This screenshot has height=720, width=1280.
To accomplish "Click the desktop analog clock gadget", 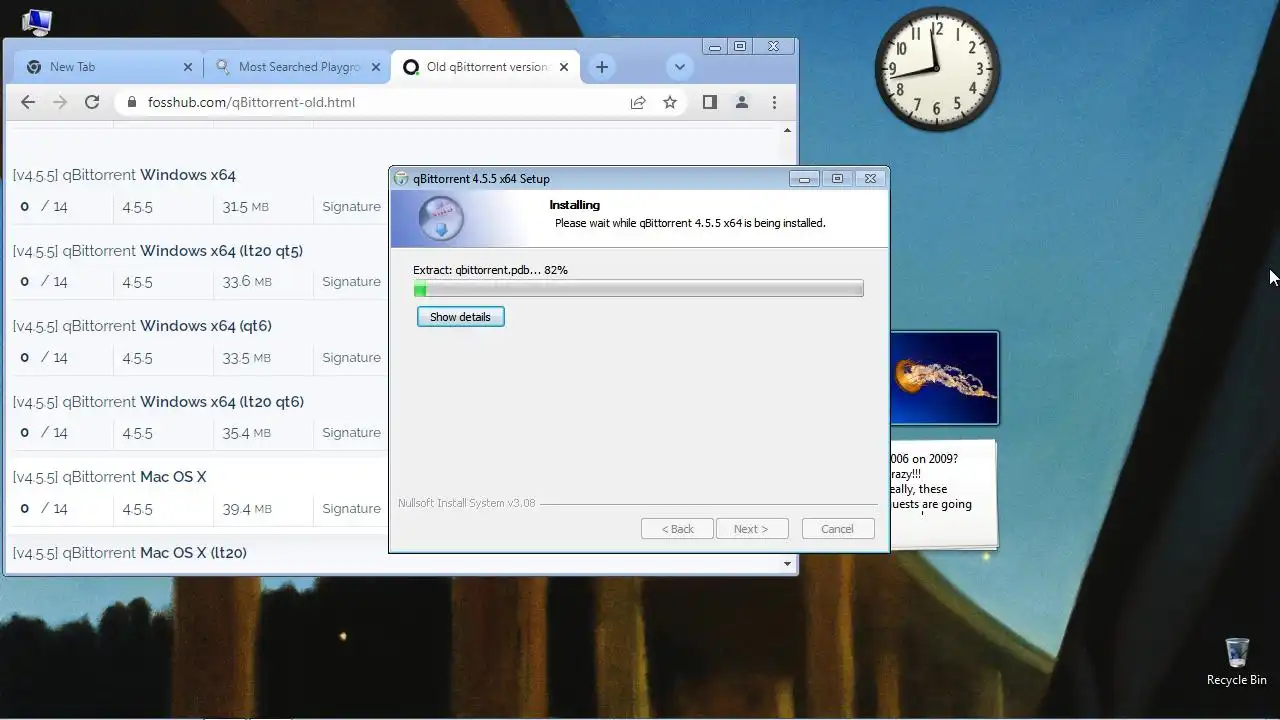I will click(x=937, y=69).
